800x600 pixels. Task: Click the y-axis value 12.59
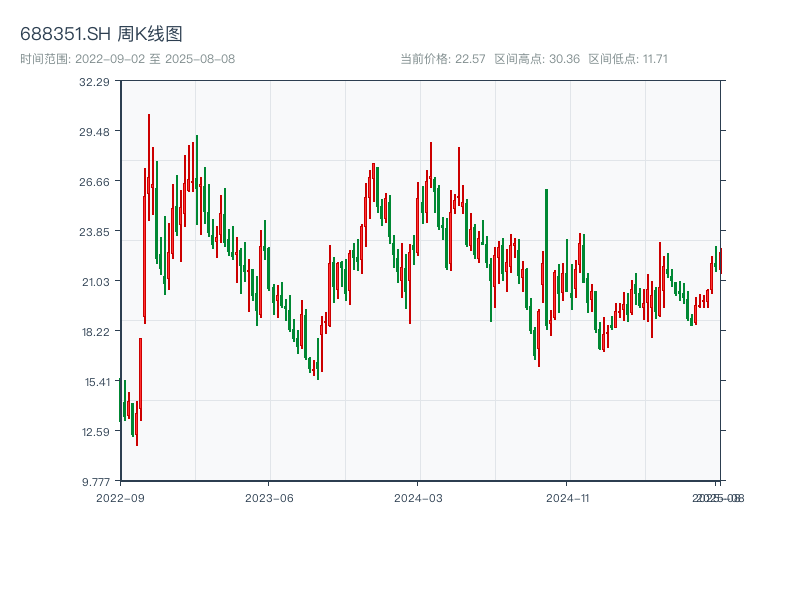pos(95,432)
